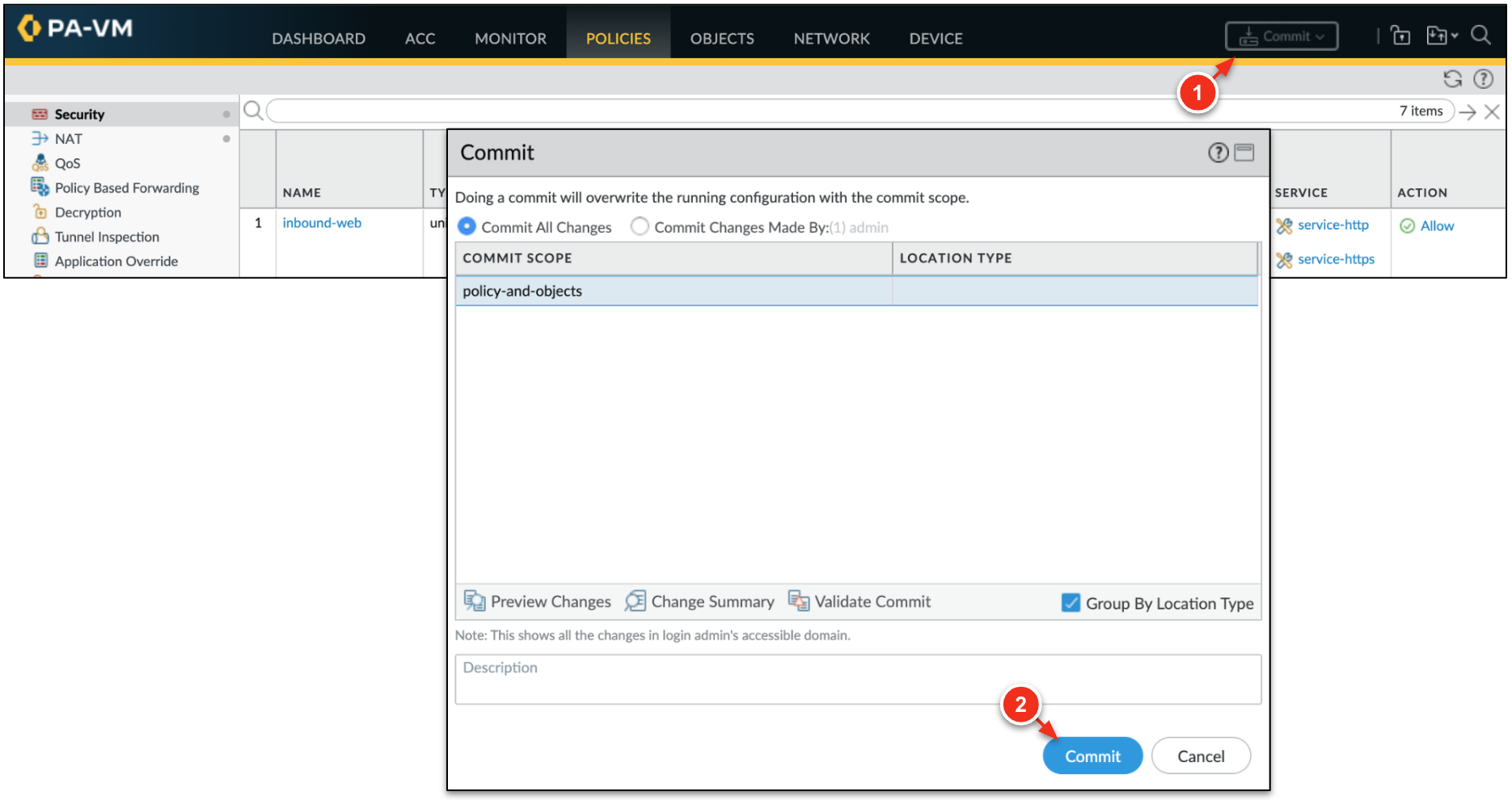
Task: Switch to the OBJECTS tab
Action: (x=721, y=38)
